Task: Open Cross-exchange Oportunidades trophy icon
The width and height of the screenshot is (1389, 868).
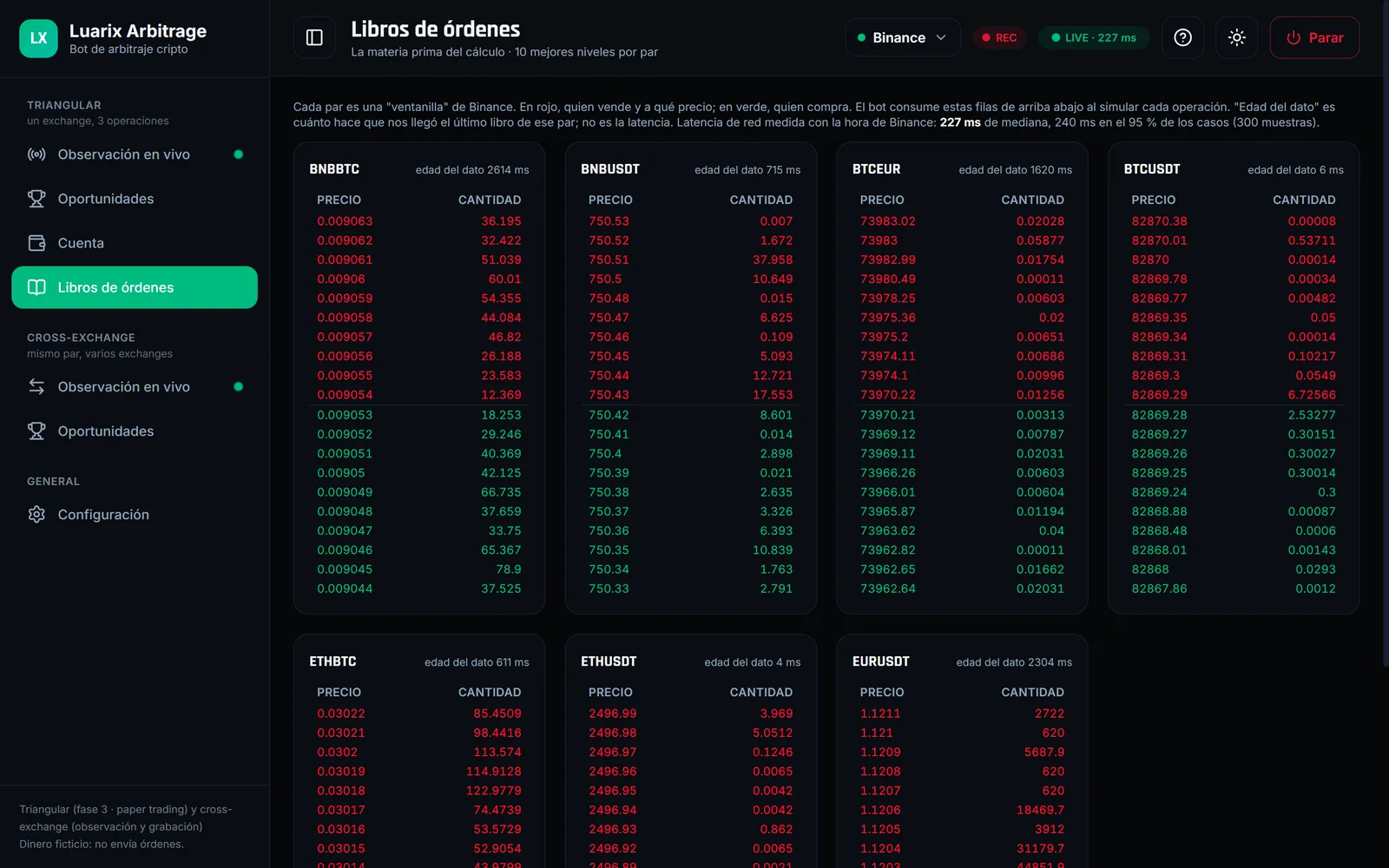Action: tap(36, 431)
